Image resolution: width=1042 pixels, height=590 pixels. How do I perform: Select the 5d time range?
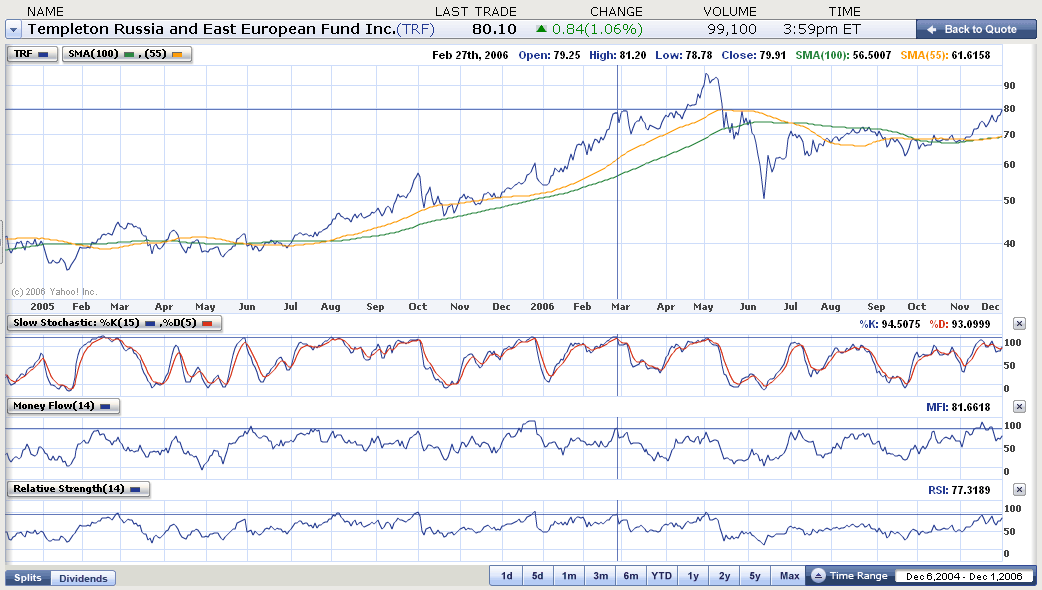point(538,576)
